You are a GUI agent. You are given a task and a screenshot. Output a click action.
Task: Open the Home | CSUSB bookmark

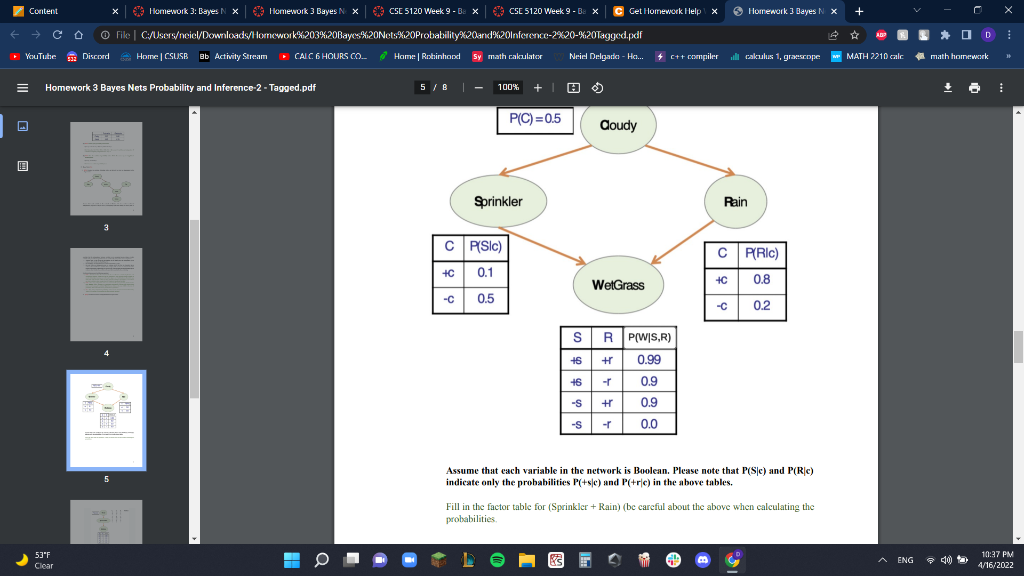(154, 56)
